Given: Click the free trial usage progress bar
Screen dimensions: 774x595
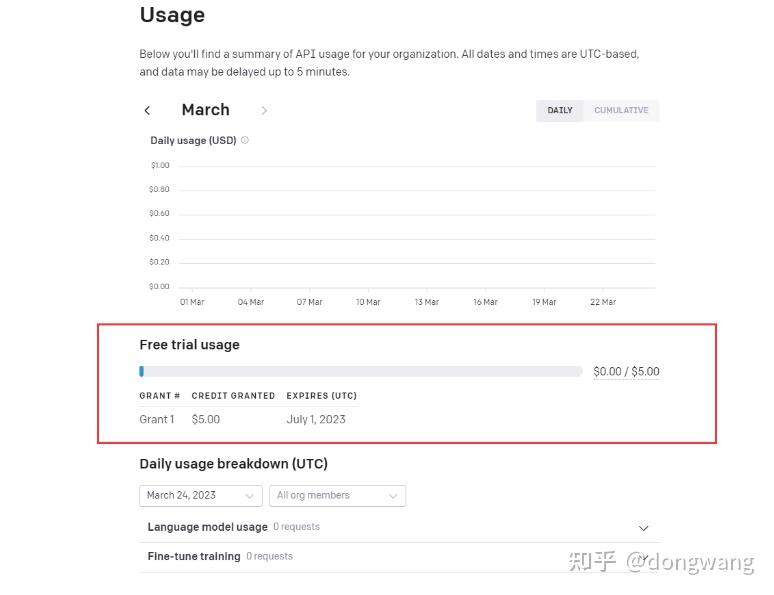Looking at the screenshot, I should pyautogui.click(x=360, y=371).
